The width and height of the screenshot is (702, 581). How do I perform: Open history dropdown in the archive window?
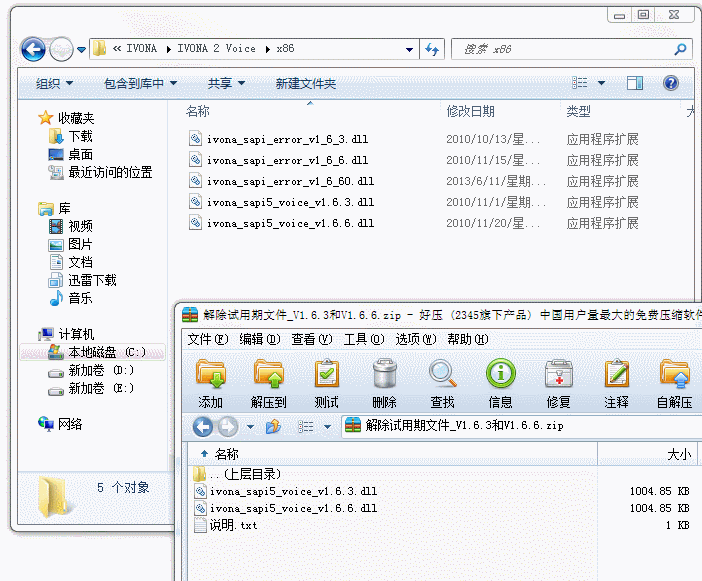coord(250,427)
